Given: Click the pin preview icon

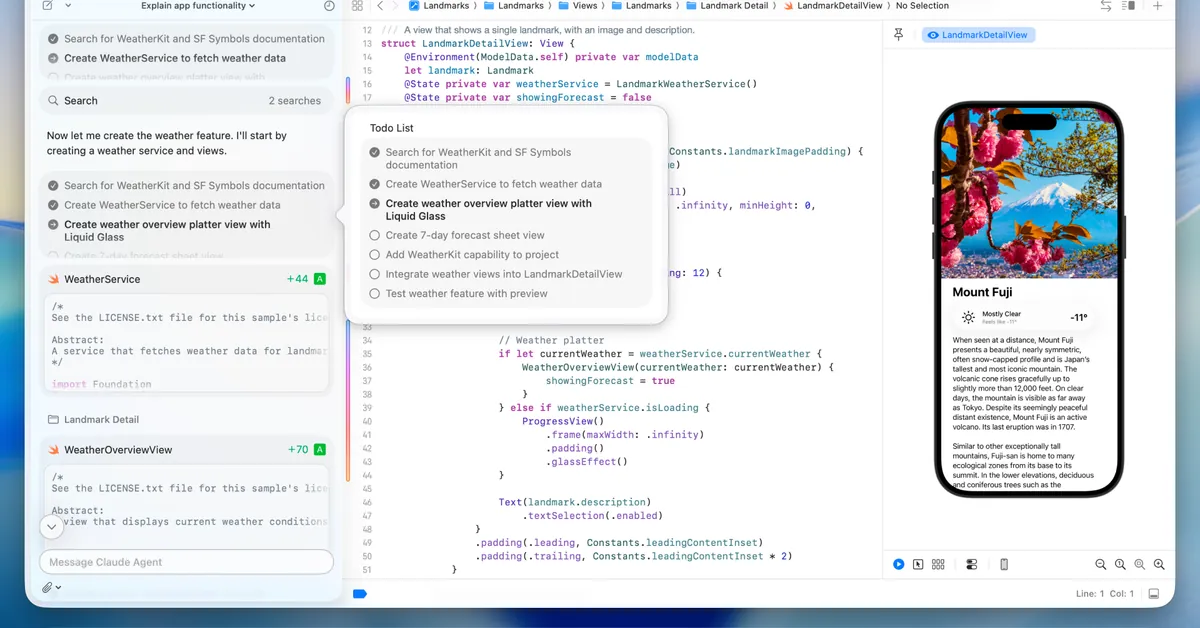Looking at the screenshot, I should click(x=898, y=35).
